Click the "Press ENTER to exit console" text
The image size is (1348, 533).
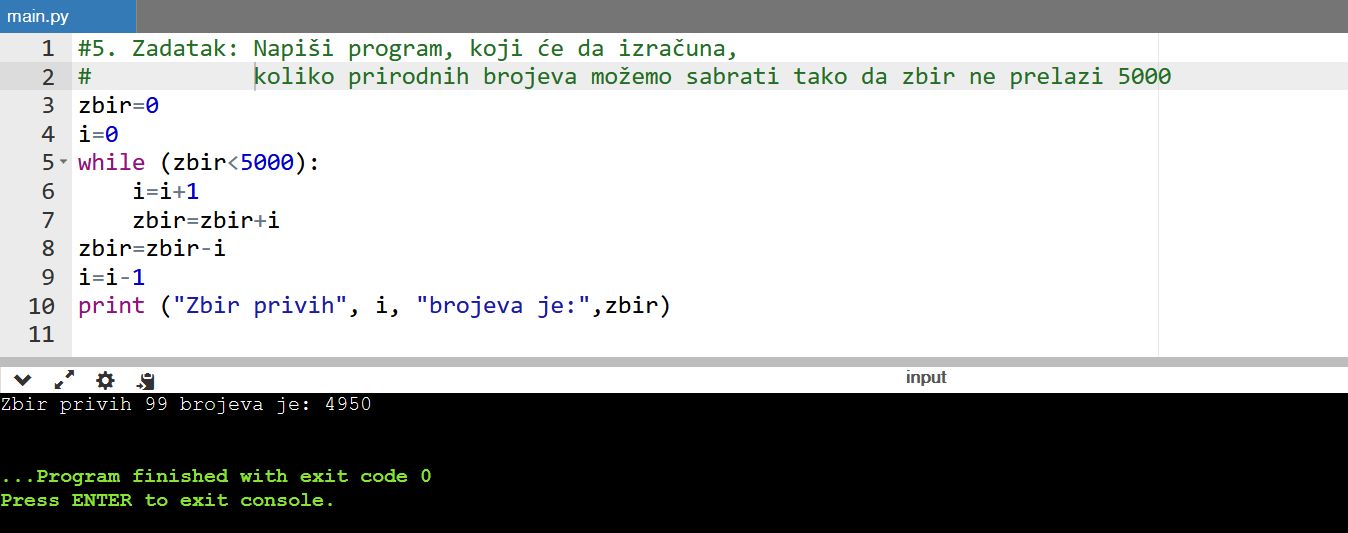pos(167,500)
